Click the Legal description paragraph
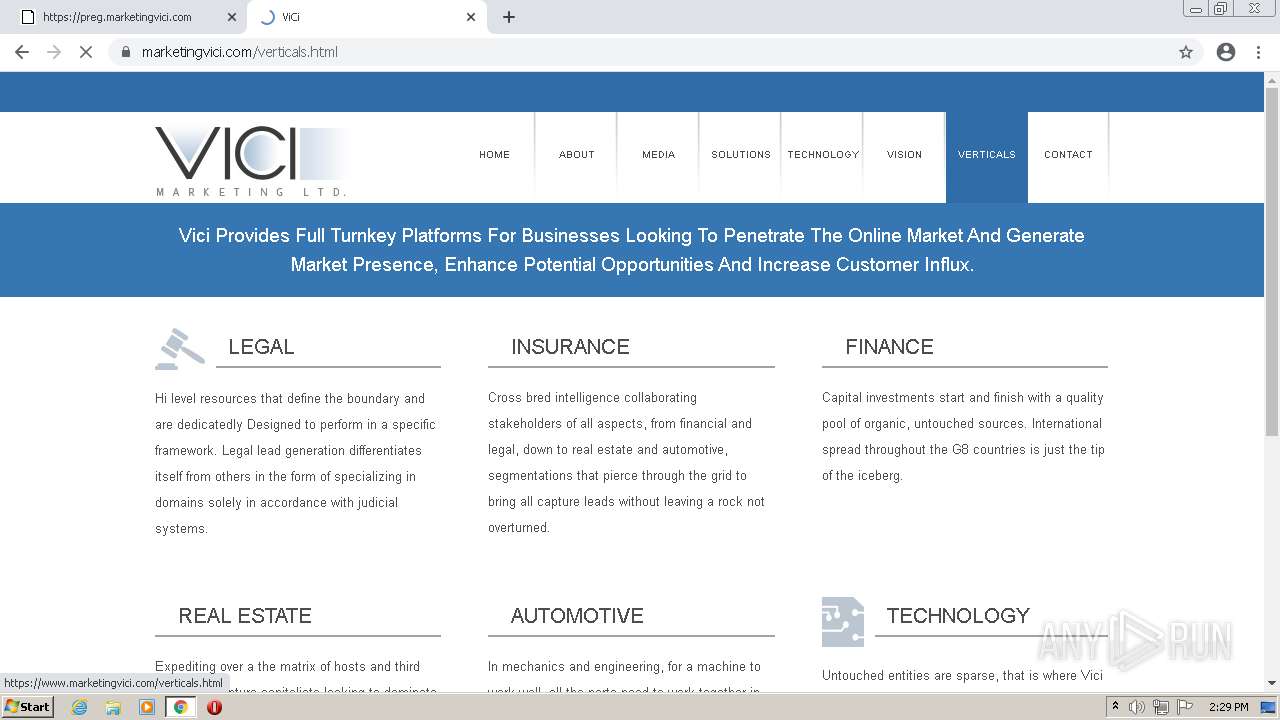This screenshot has height=720, width=1280. (x=295, y=463)
